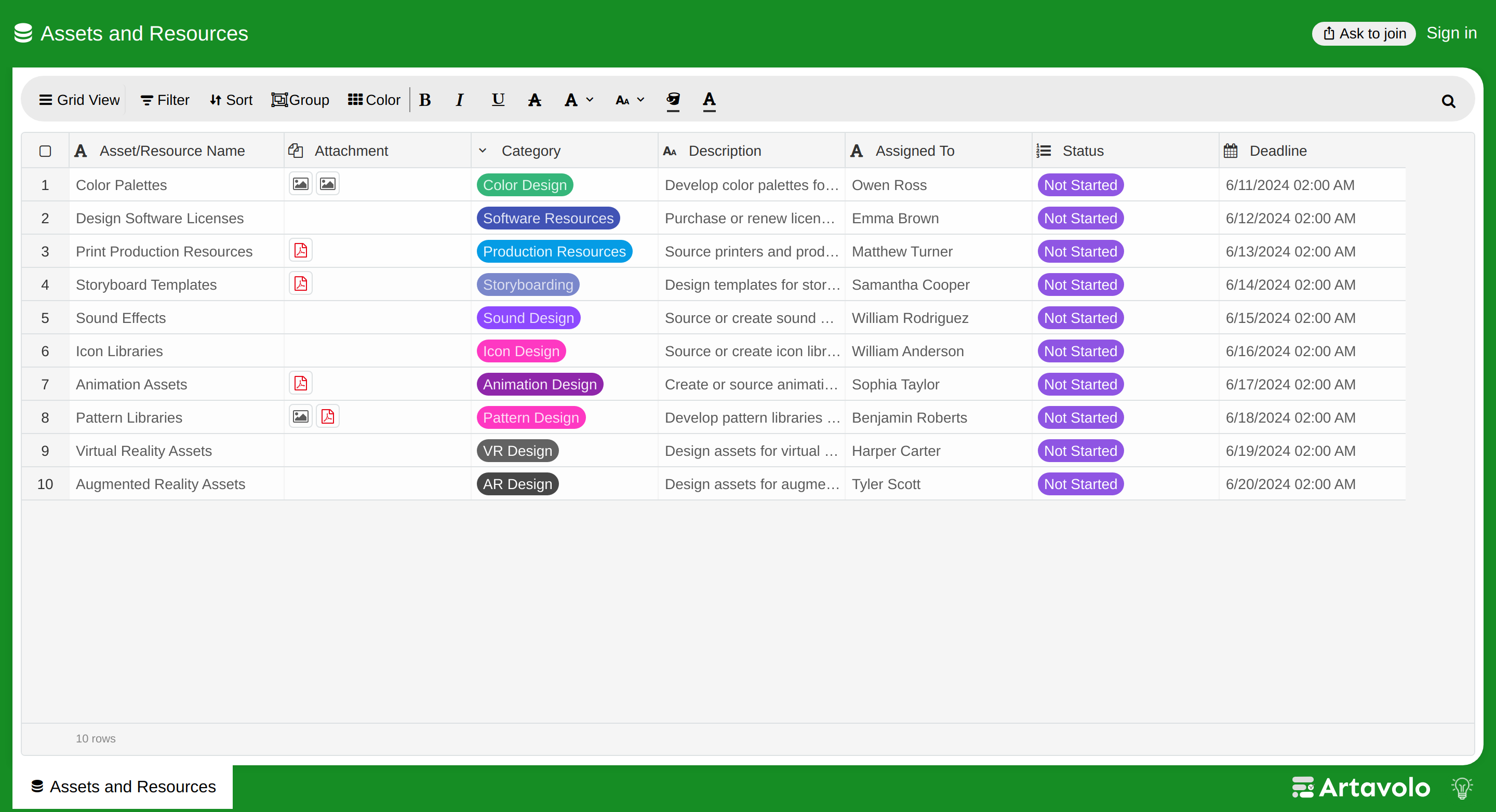Click Not Started status for Augmented Reality Assets
The height and width of the screenshot is (812, 1496).
[1080, 484]
